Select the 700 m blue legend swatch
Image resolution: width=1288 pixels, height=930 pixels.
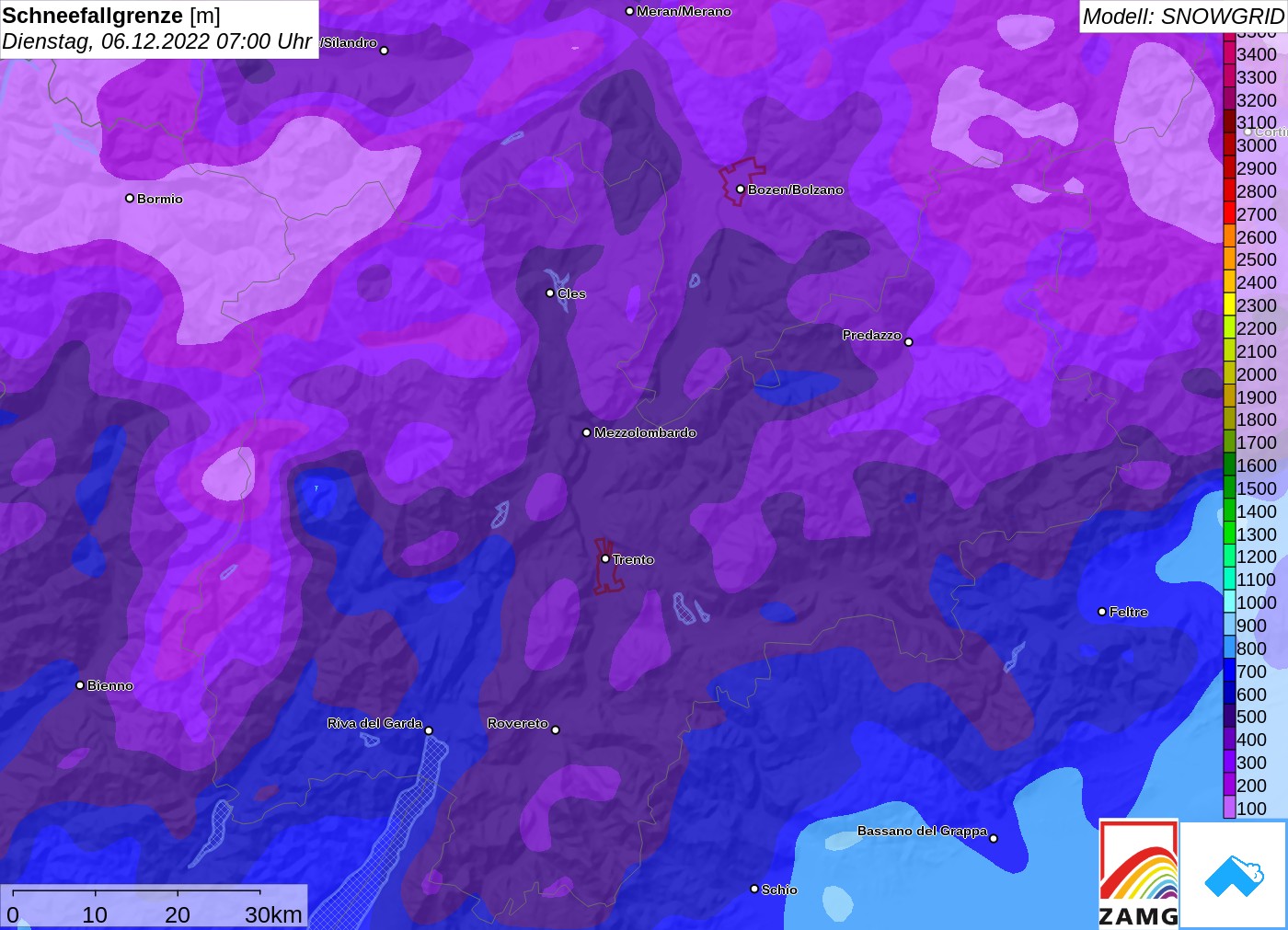(1229, 672)
